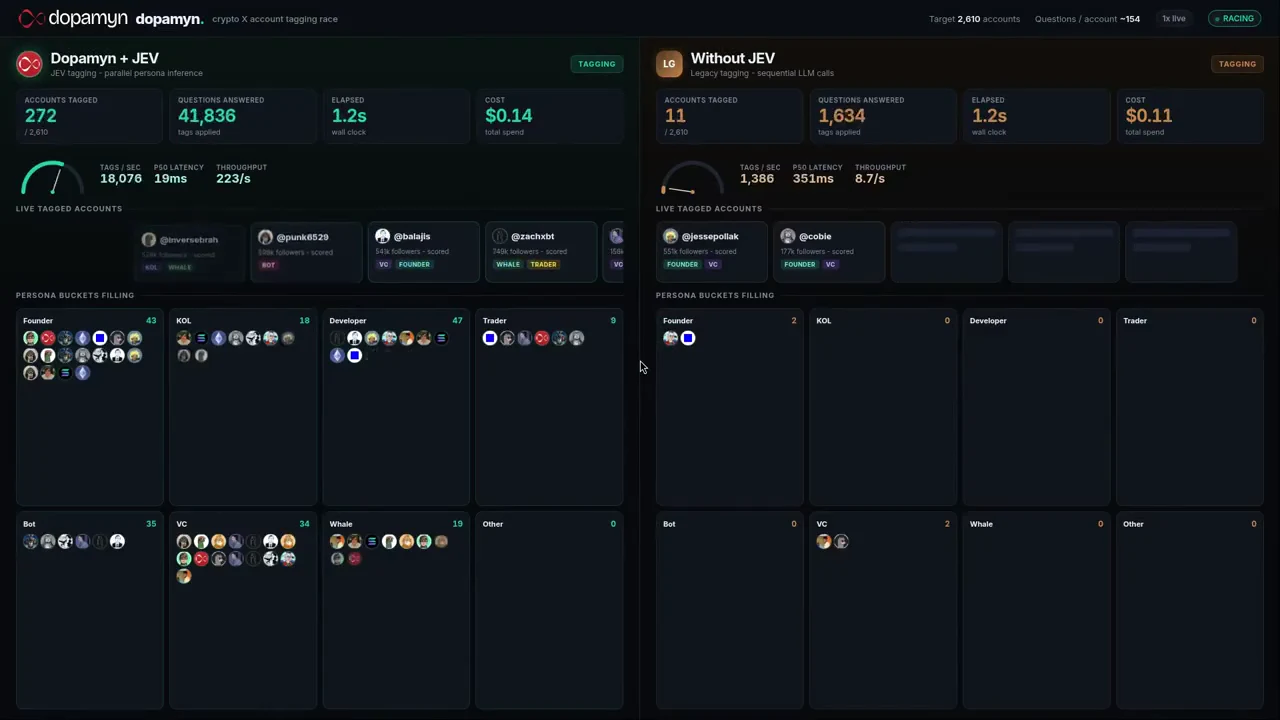This screenshot has height=720, width=1280.
Task: Click the empty Whale bucket in Without JEV panel
Action: tap(1036, 612)
